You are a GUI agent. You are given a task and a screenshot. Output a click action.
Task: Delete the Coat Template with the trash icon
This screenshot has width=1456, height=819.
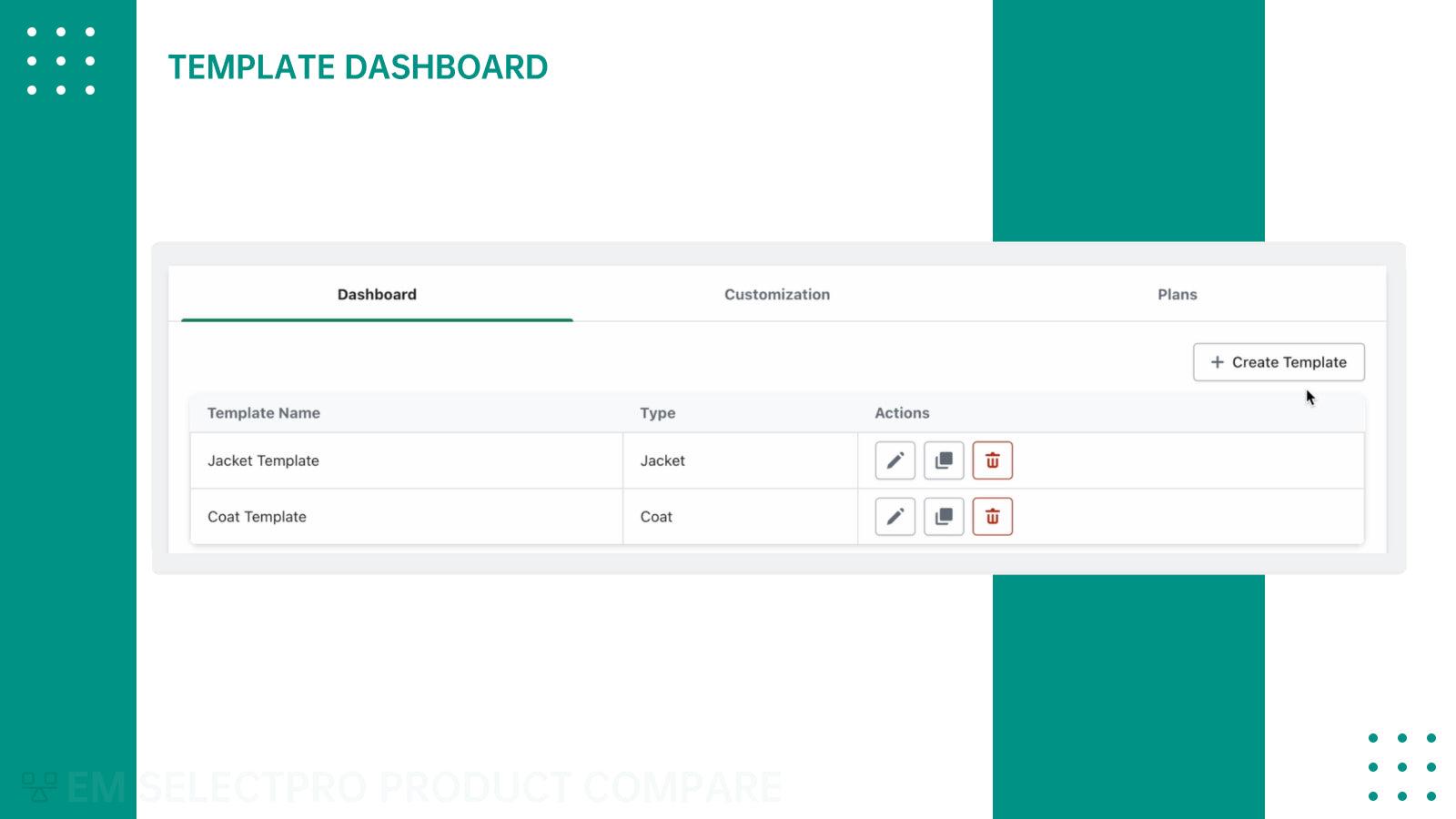(x=992, y=516)
